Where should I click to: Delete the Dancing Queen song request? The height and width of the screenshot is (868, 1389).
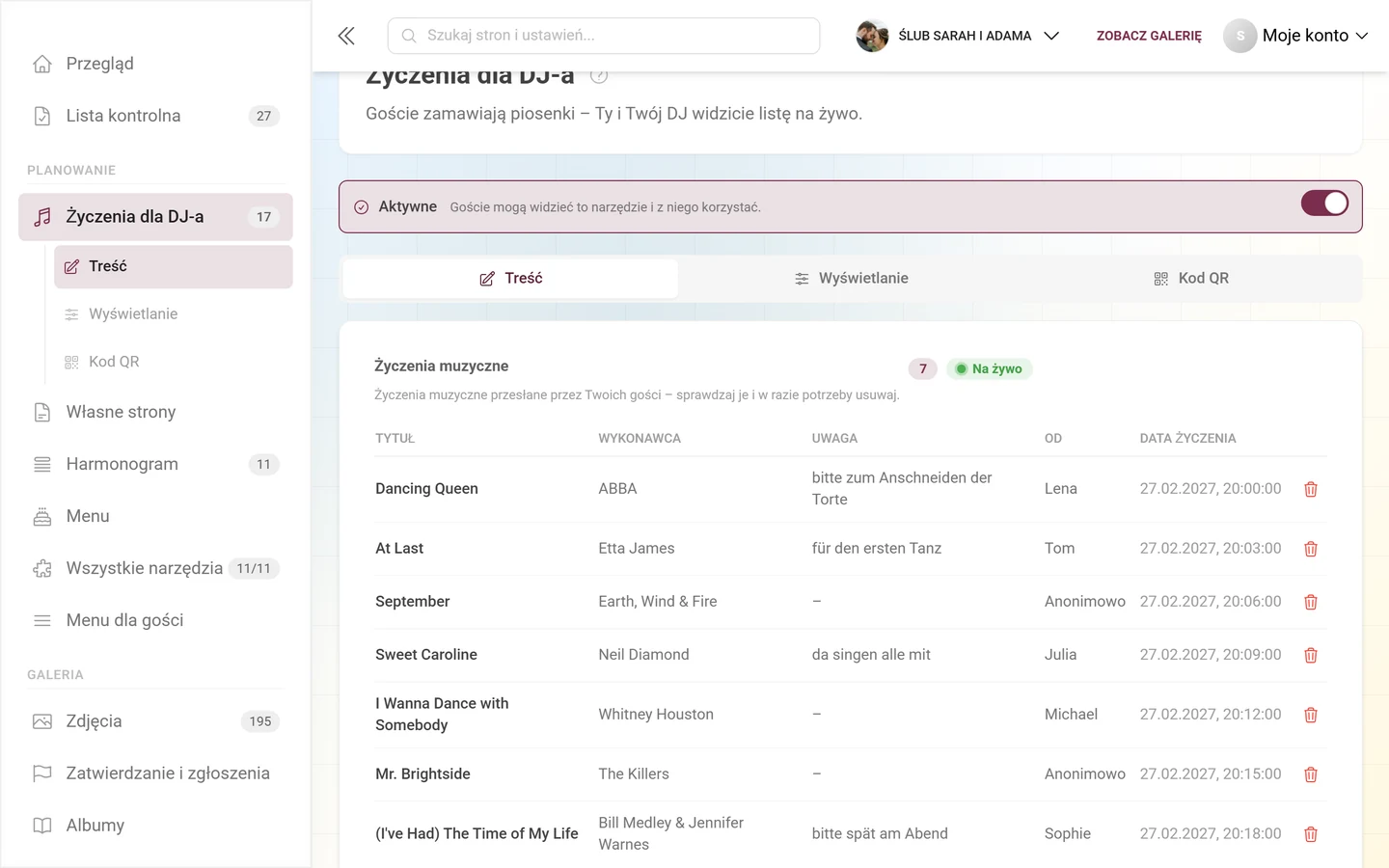coord(1311,489)
